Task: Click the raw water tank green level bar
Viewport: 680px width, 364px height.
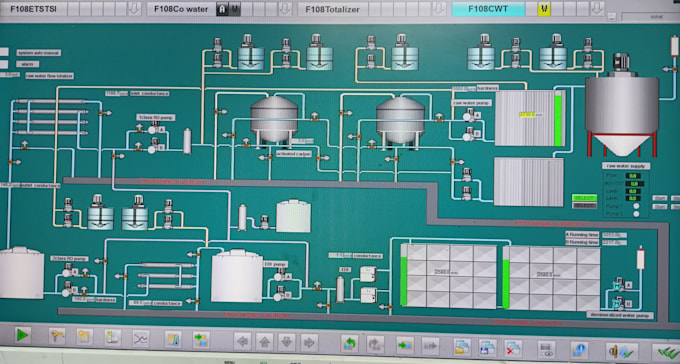Action: pyautogui.click(x=558, y=121)
